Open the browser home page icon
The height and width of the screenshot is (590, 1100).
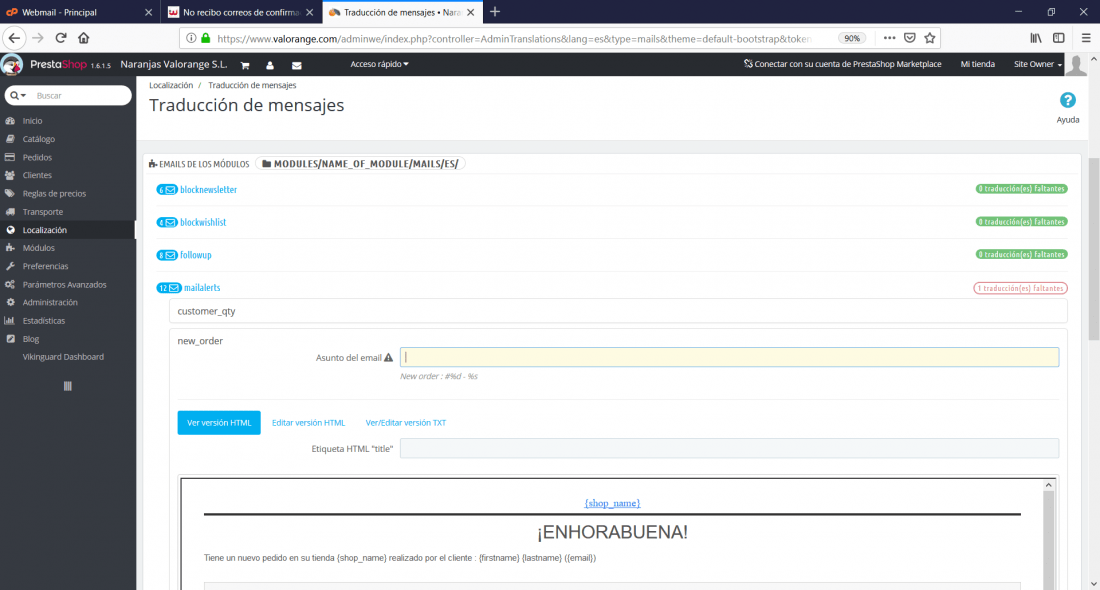pos(83,38)
